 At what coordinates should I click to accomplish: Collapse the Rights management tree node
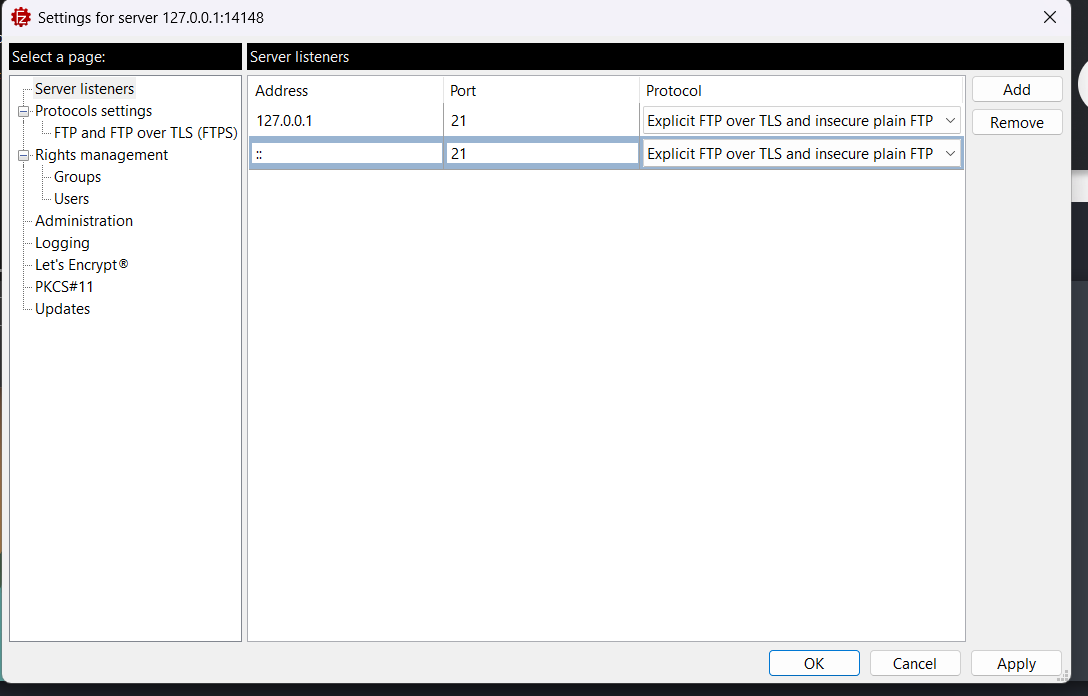point(24,155)
